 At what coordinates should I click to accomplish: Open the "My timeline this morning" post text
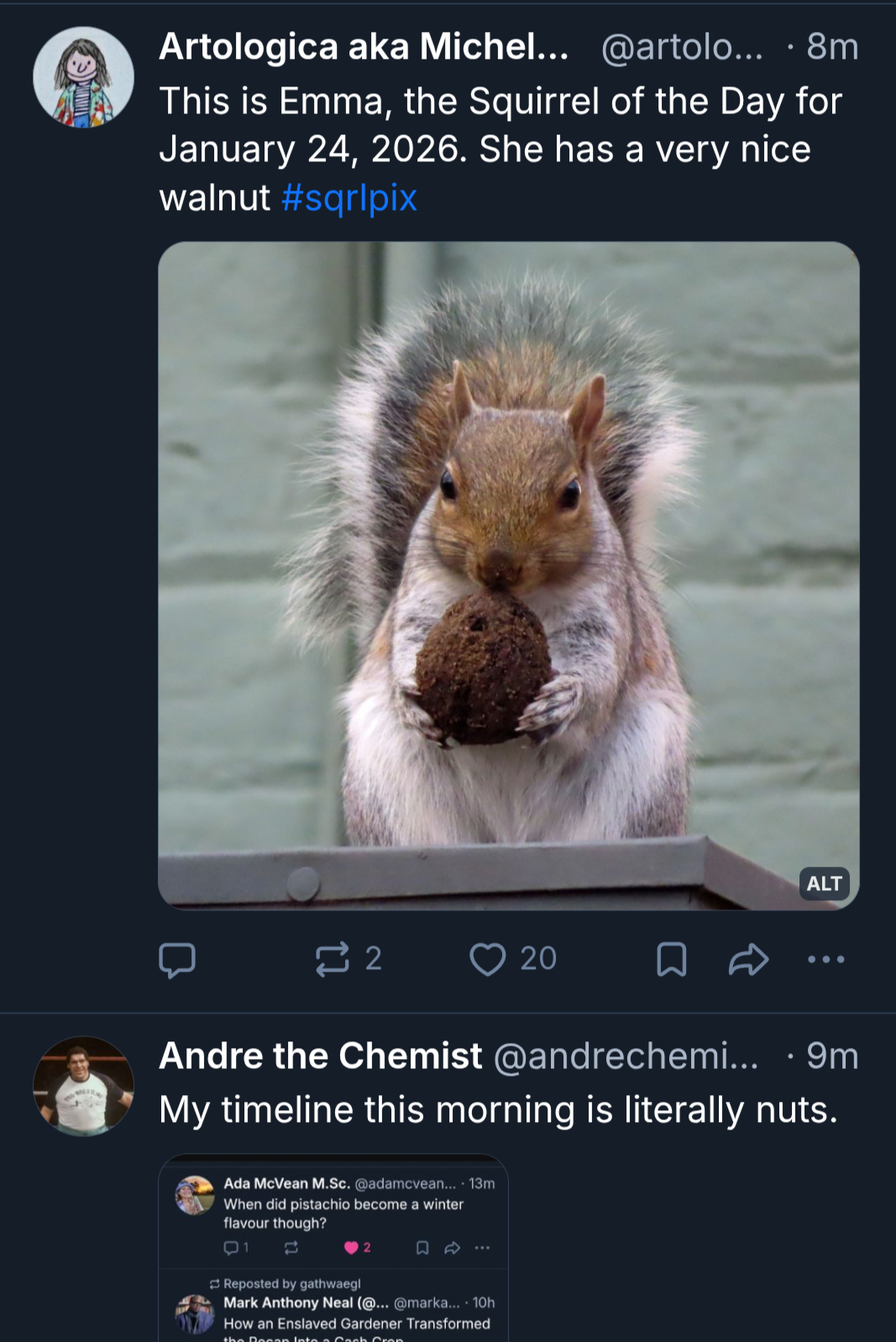click(x=498, y=1109)
